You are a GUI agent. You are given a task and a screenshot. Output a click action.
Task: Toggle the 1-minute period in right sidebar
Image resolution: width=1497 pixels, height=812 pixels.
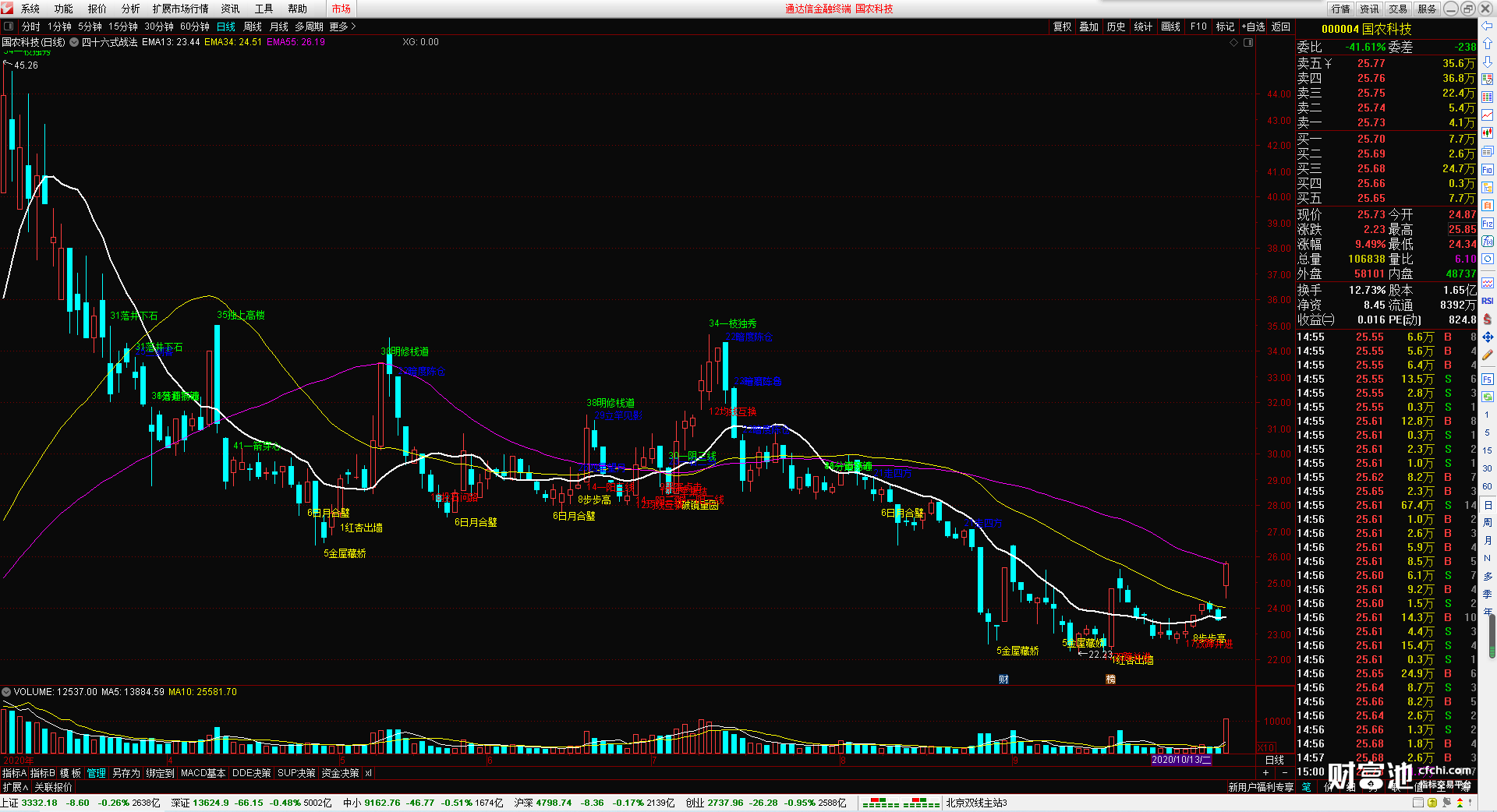(1488, 415)
